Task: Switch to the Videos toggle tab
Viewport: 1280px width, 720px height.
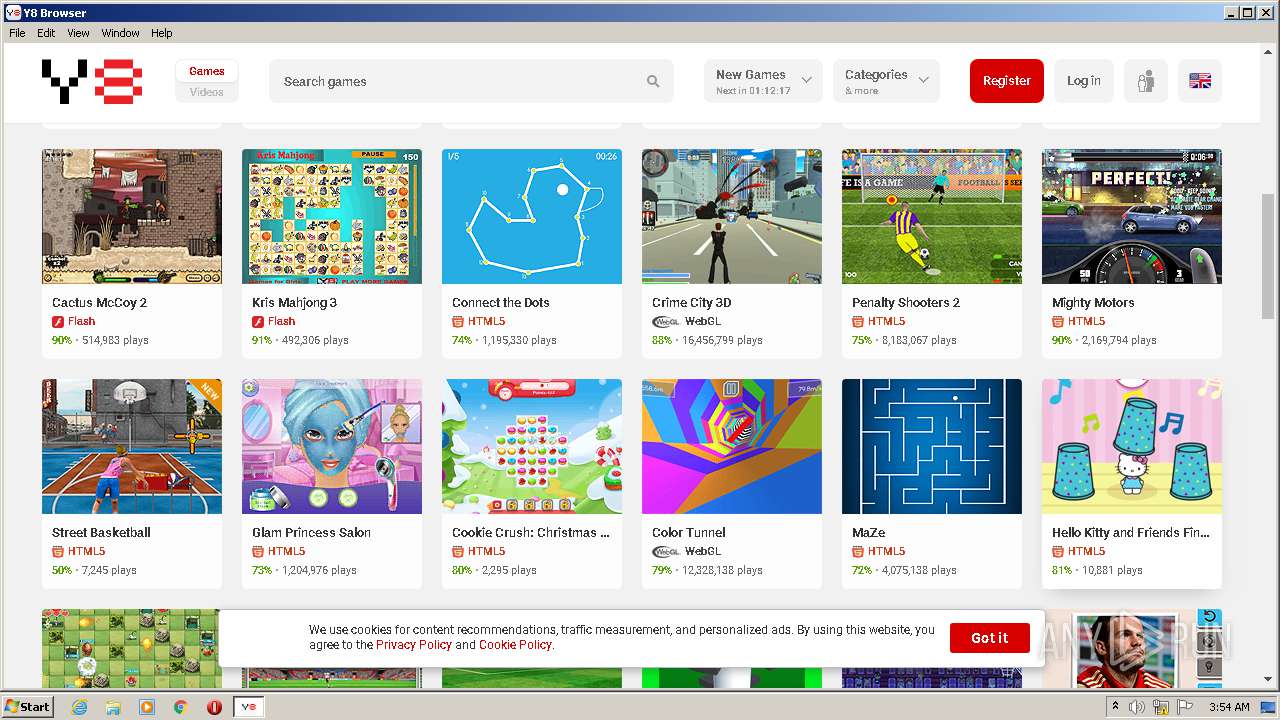Action: click(206, 92)
